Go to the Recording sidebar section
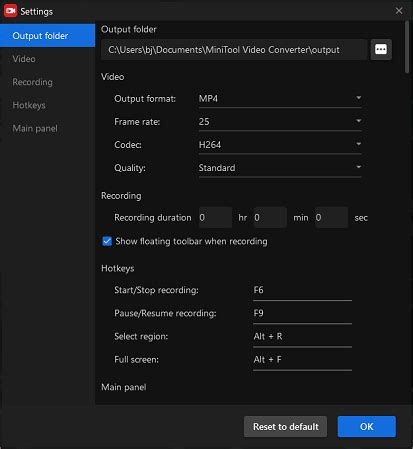The width and height of the screenshot is (413, 449). [x=47, y=82]
